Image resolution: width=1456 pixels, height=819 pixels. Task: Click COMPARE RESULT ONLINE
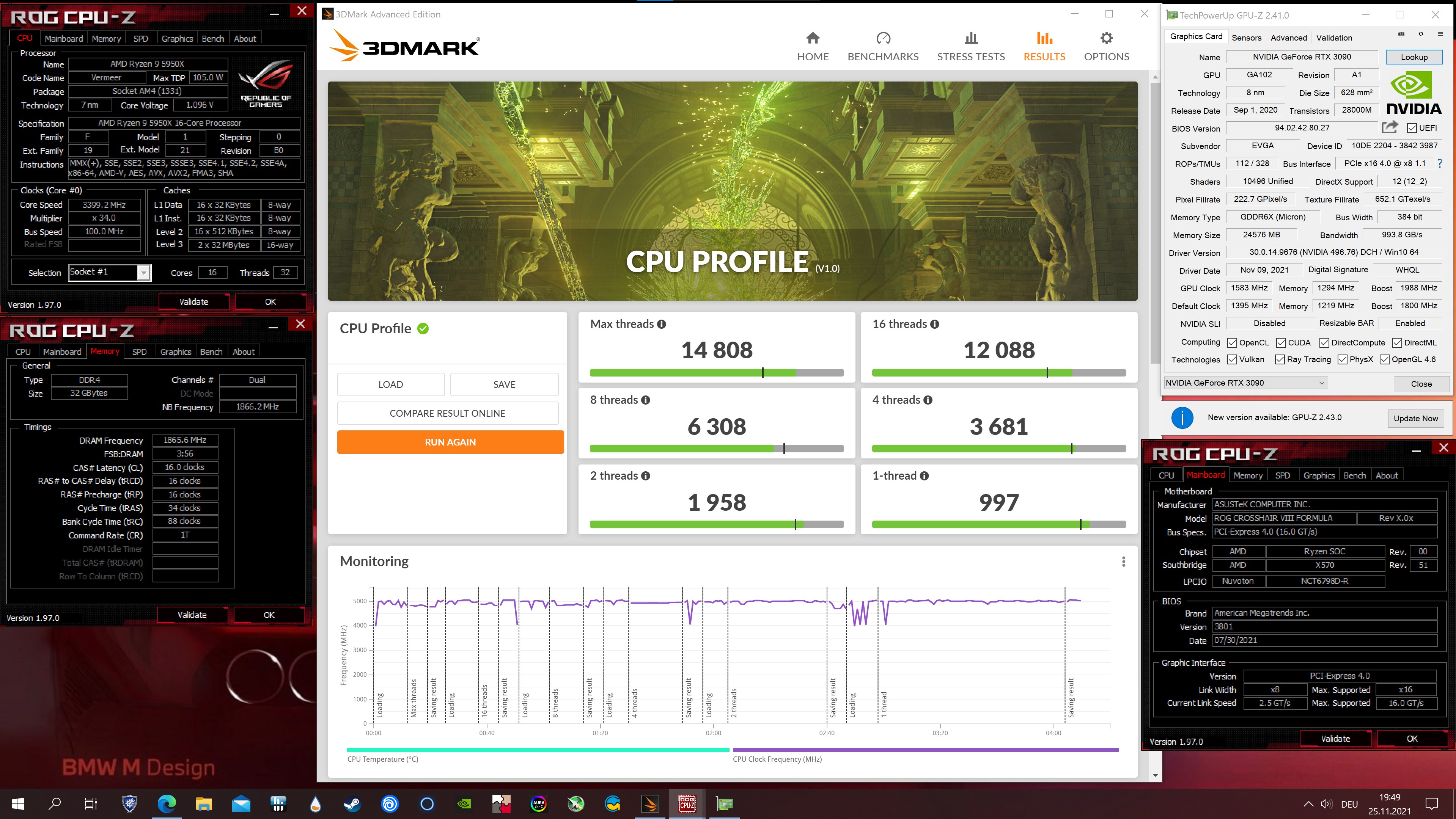(x=447, y=413)
